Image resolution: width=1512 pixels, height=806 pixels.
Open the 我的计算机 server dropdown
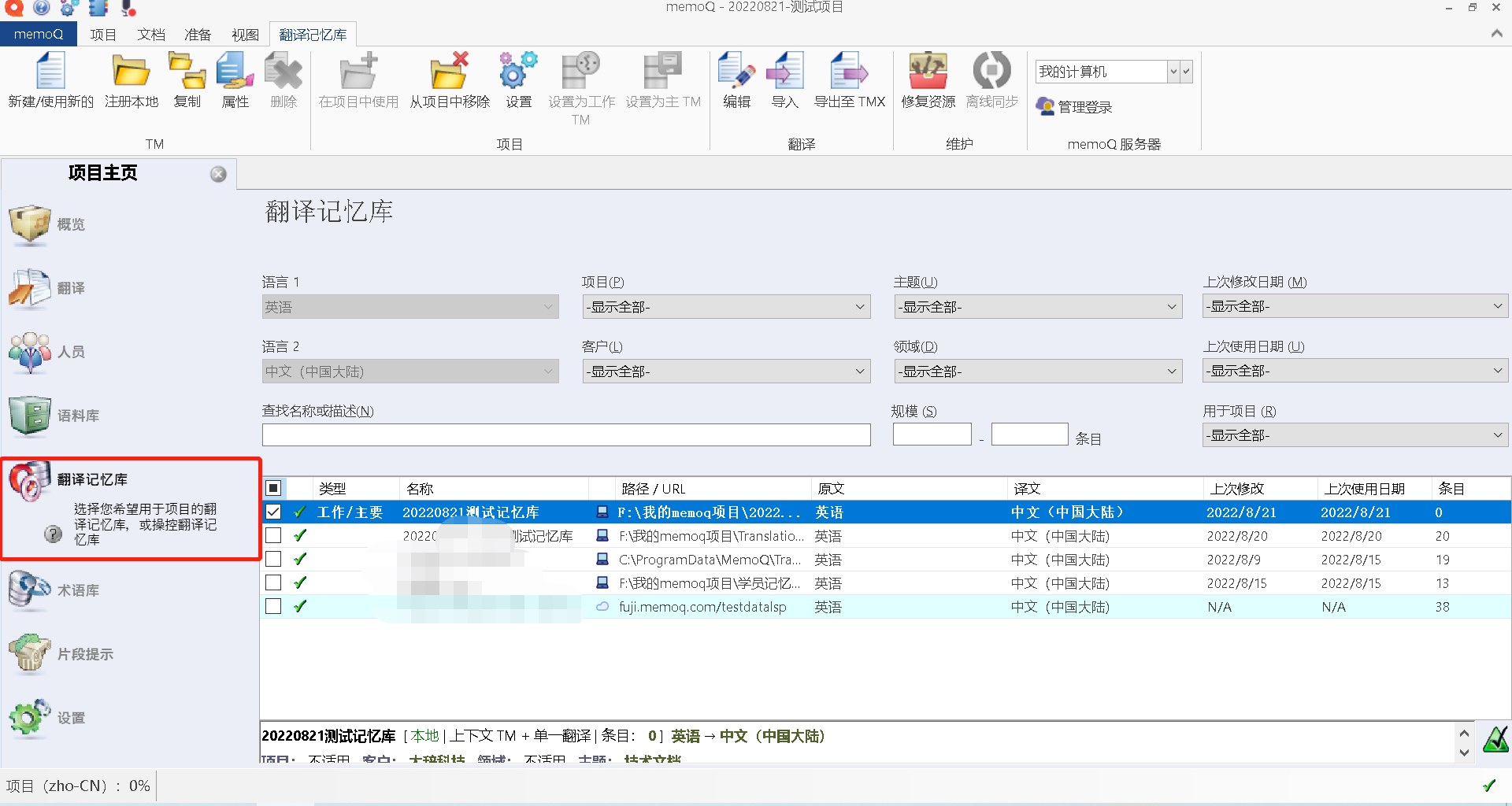pyautogui.click(x=1173, y=72)
